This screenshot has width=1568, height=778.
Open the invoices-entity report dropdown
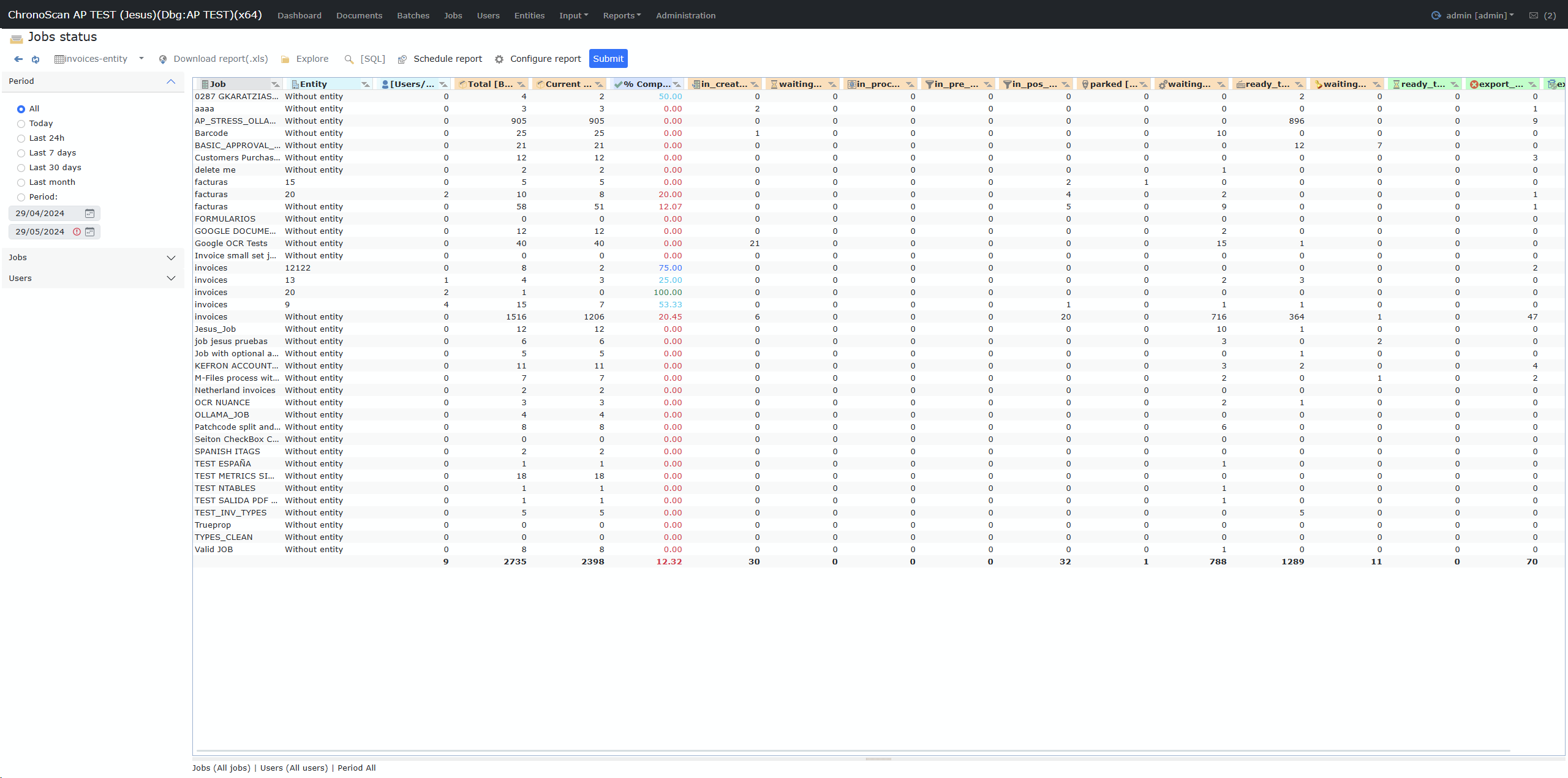[141, 59]
